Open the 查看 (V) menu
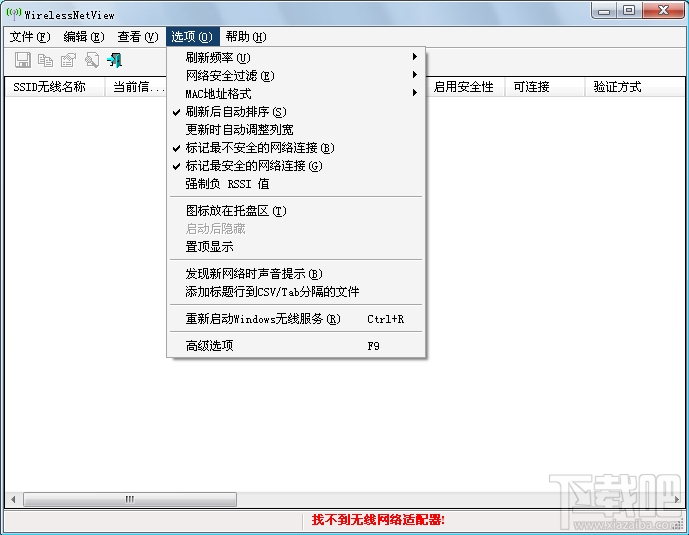The height and width of the screenshot is (535, 689). (138, 36)
